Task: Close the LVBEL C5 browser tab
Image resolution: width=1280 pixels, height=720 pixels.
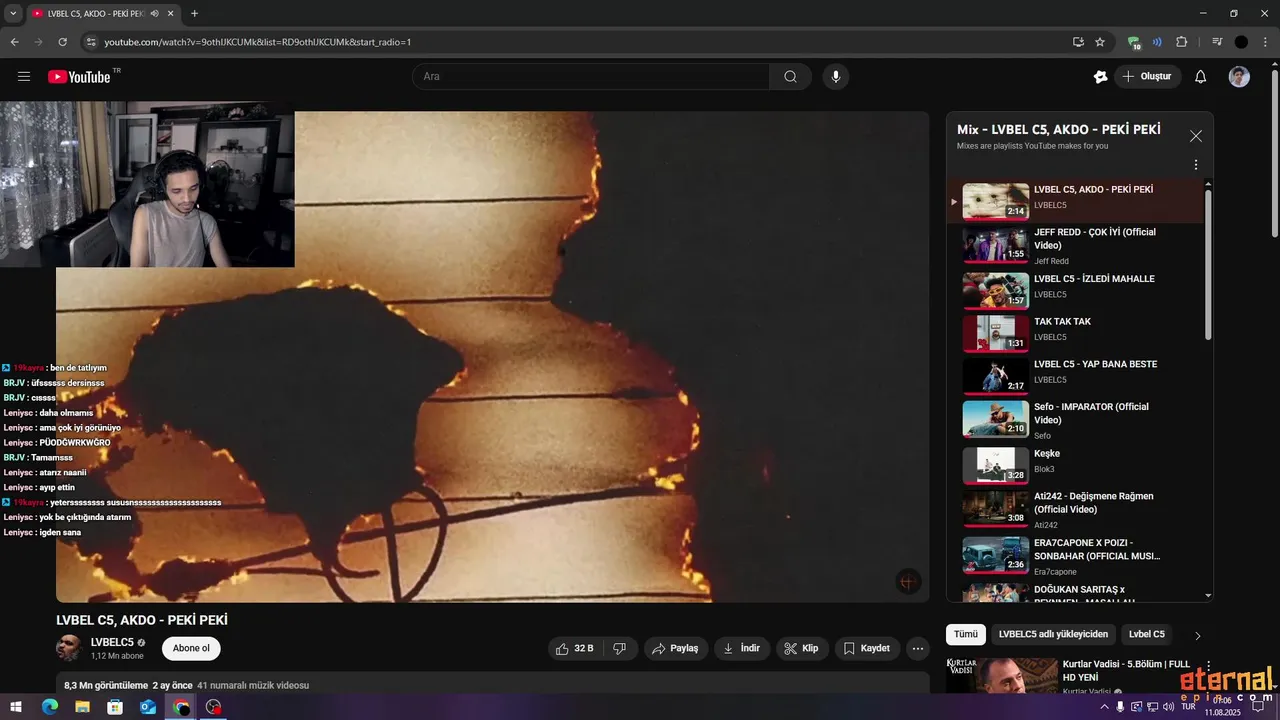Action: click(170, 14)
